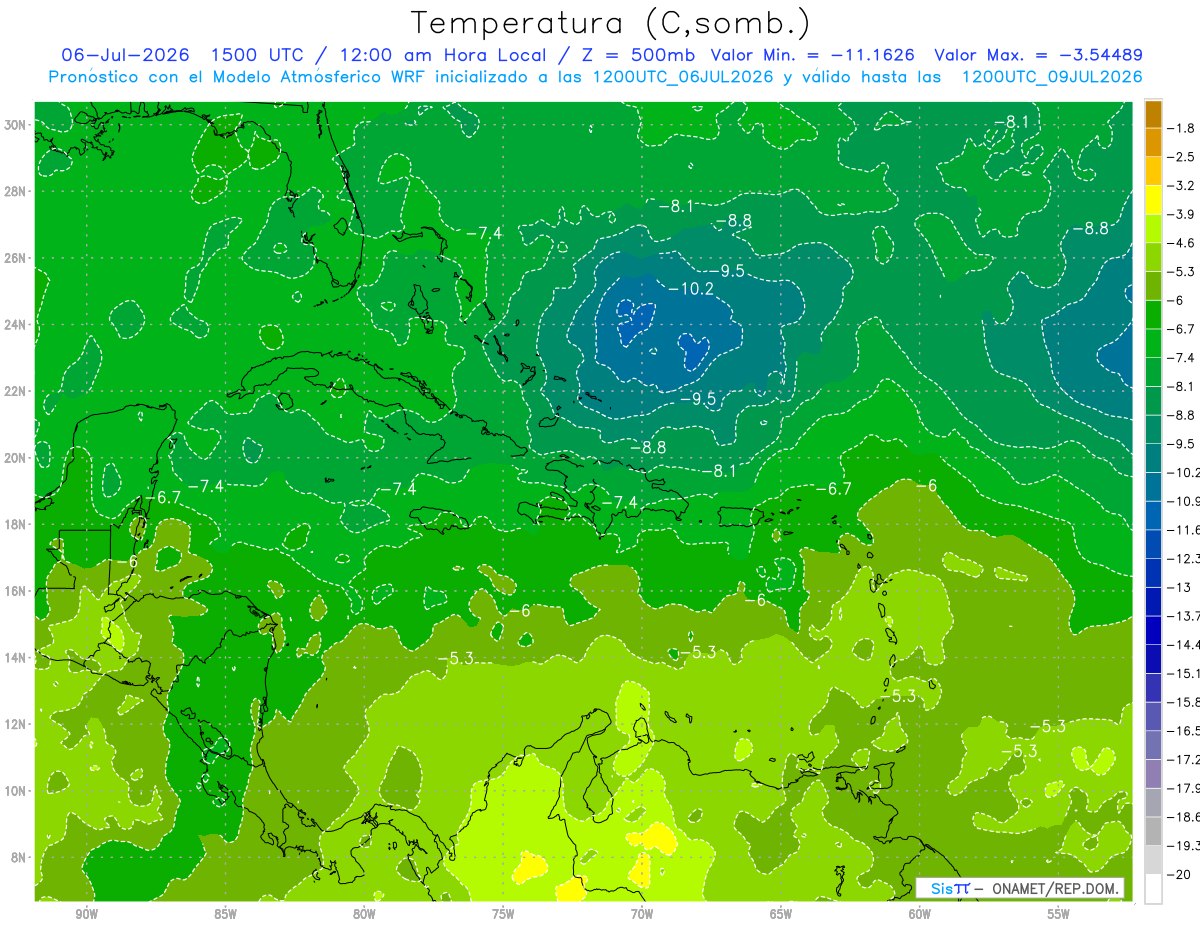Click the "24N" latitude axis label
Viewport: 1200px width, 927px height.
coord(17,325)
